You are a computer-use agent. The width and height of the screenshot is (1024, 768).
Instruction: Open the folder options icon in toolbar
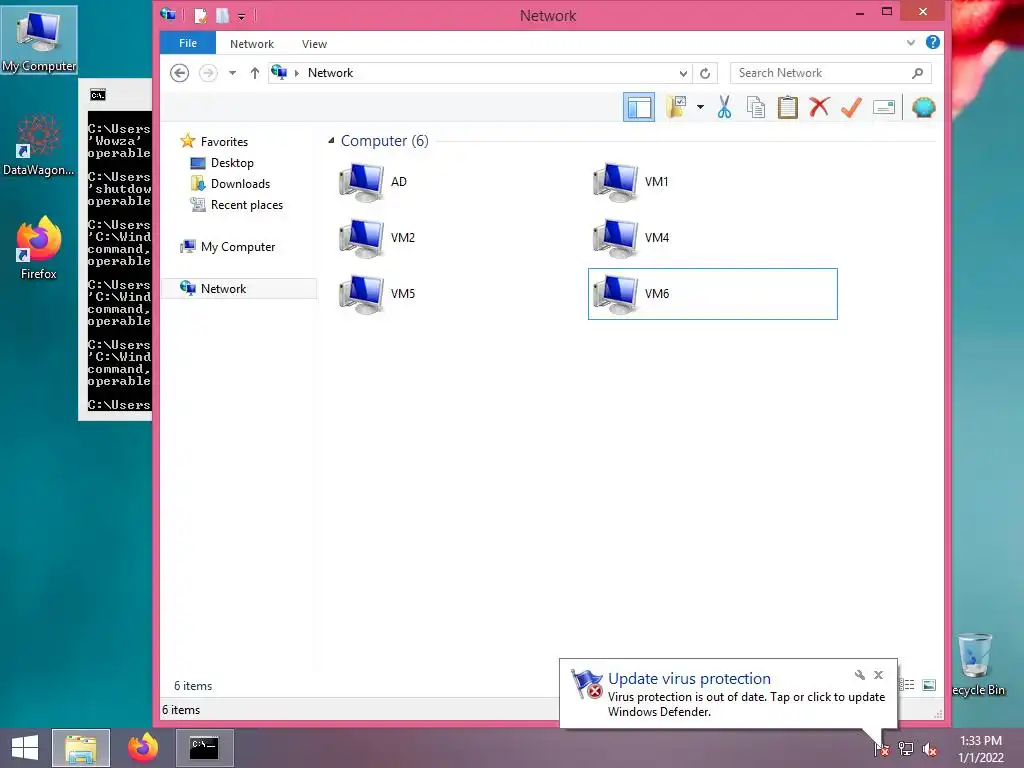pos(677,107)
